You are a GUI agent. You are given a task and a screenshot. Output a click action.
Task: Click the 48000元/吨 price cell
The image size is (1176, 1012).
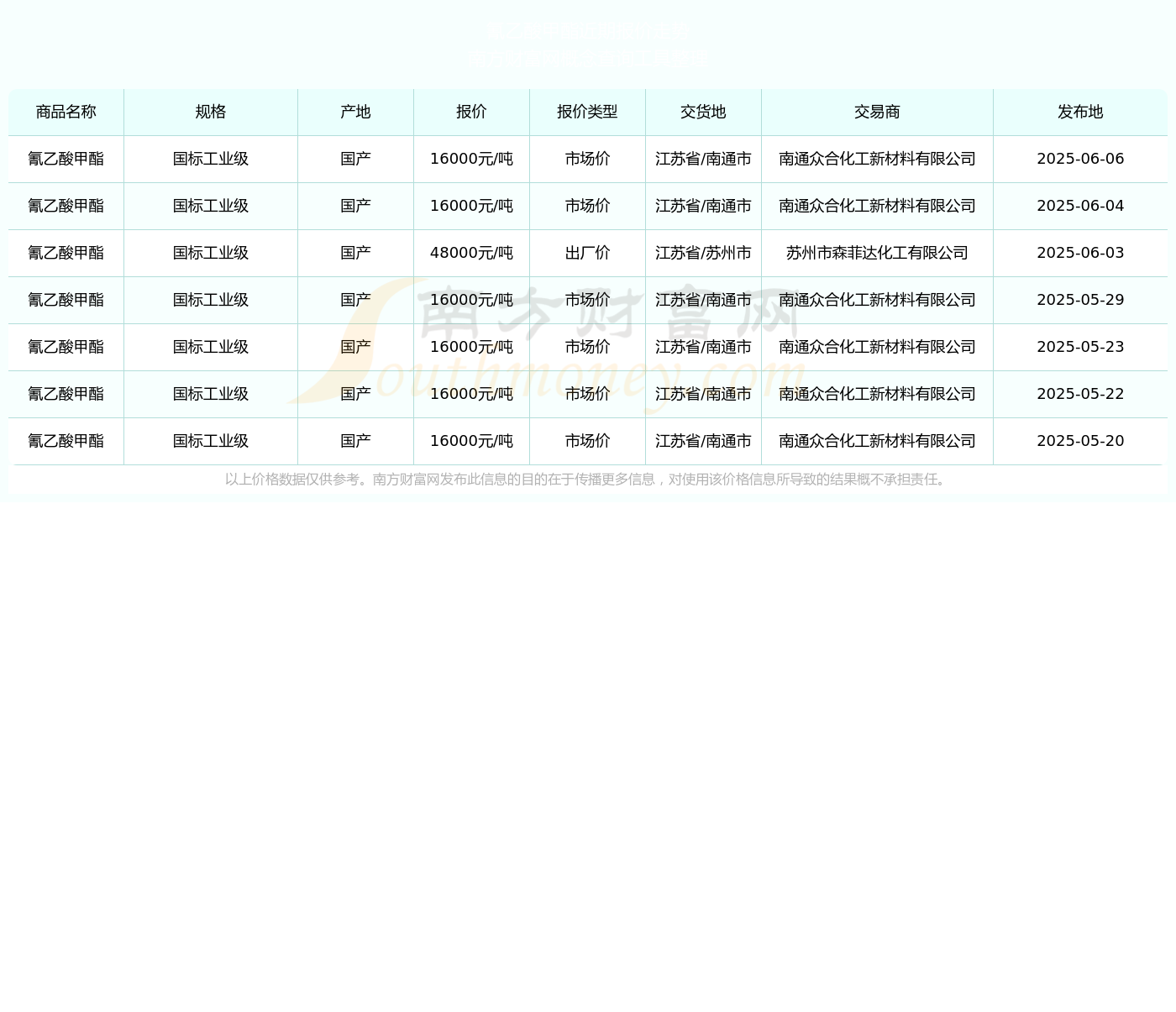(x=471, y=253)
